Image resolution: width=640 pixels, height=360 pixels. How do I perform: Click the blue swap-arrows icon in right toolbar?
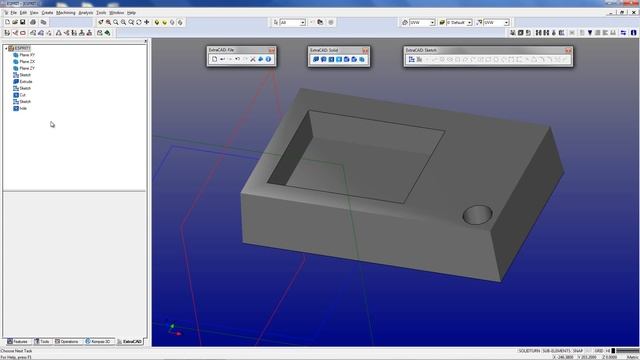(623, 33)
